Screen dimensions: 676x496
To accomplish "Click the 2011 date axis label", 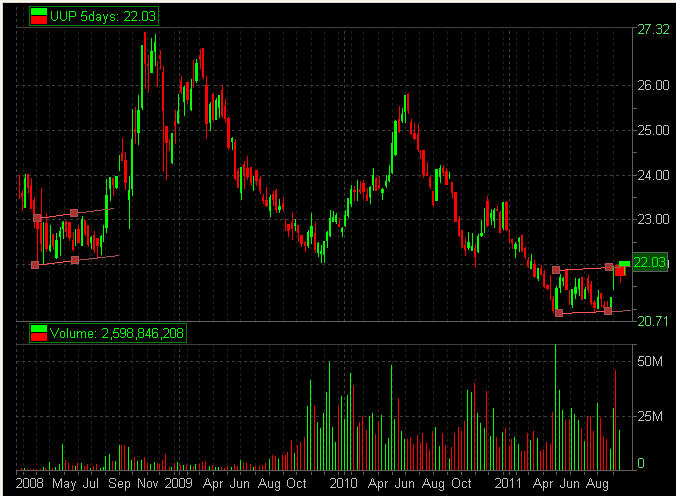I will [x=508, y=483].
